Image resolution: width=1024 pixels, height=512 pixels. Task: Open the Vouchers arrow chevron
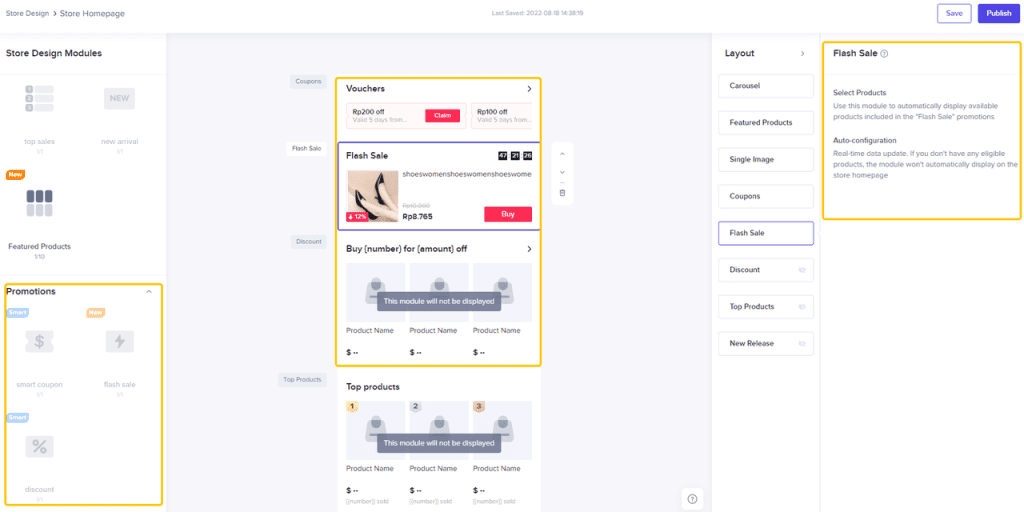(x=529, y=88)
